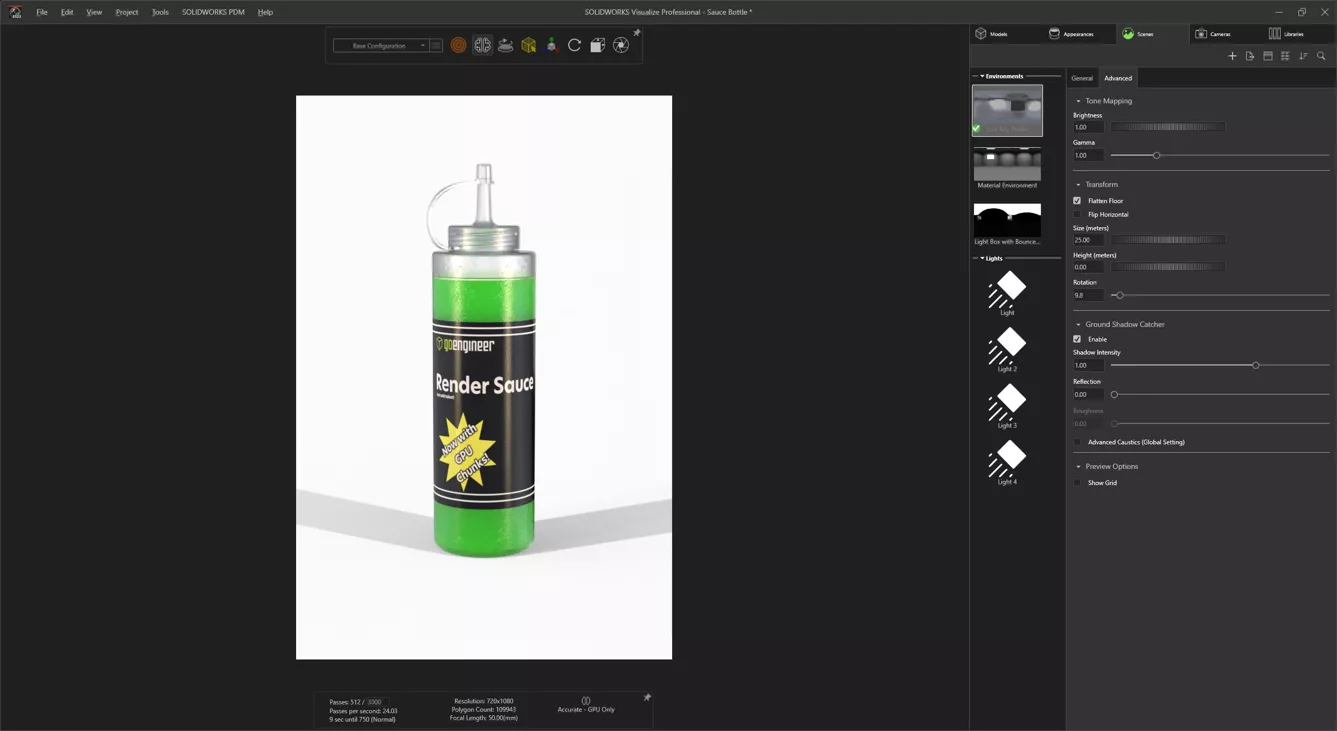Open the File menu
Image resolution: width=1337 pixels, height=731 pixels.
(x=42, y=12)
